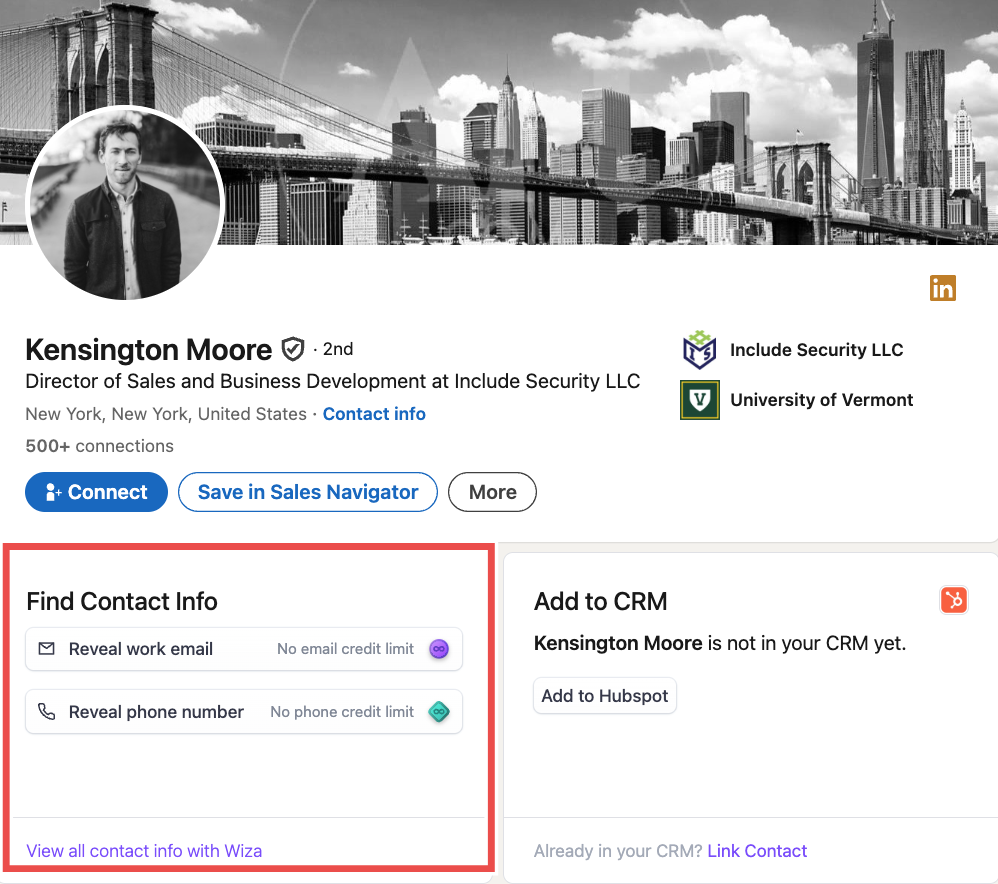The width and height of the screenshot is (998, 884).
Task: Open the Contact info link
Action: [374, 414]
